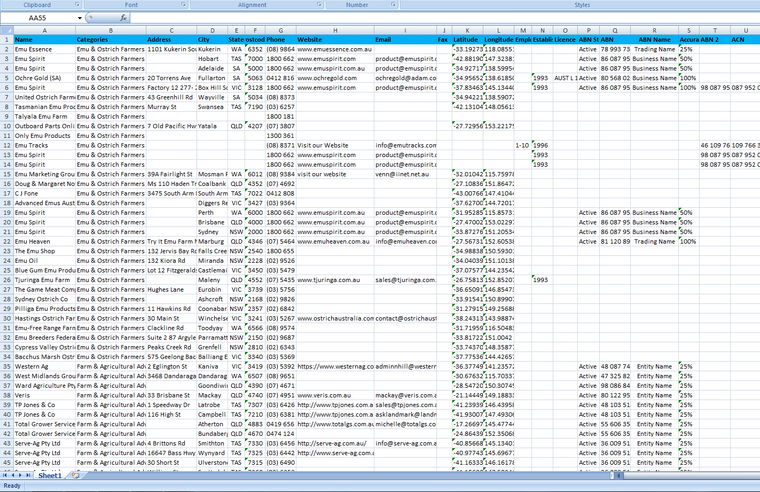The height and width of the screenshot is (492, 760).
Task: Jump to last sheet with navigation arrow
Action: tap(28, 475)
